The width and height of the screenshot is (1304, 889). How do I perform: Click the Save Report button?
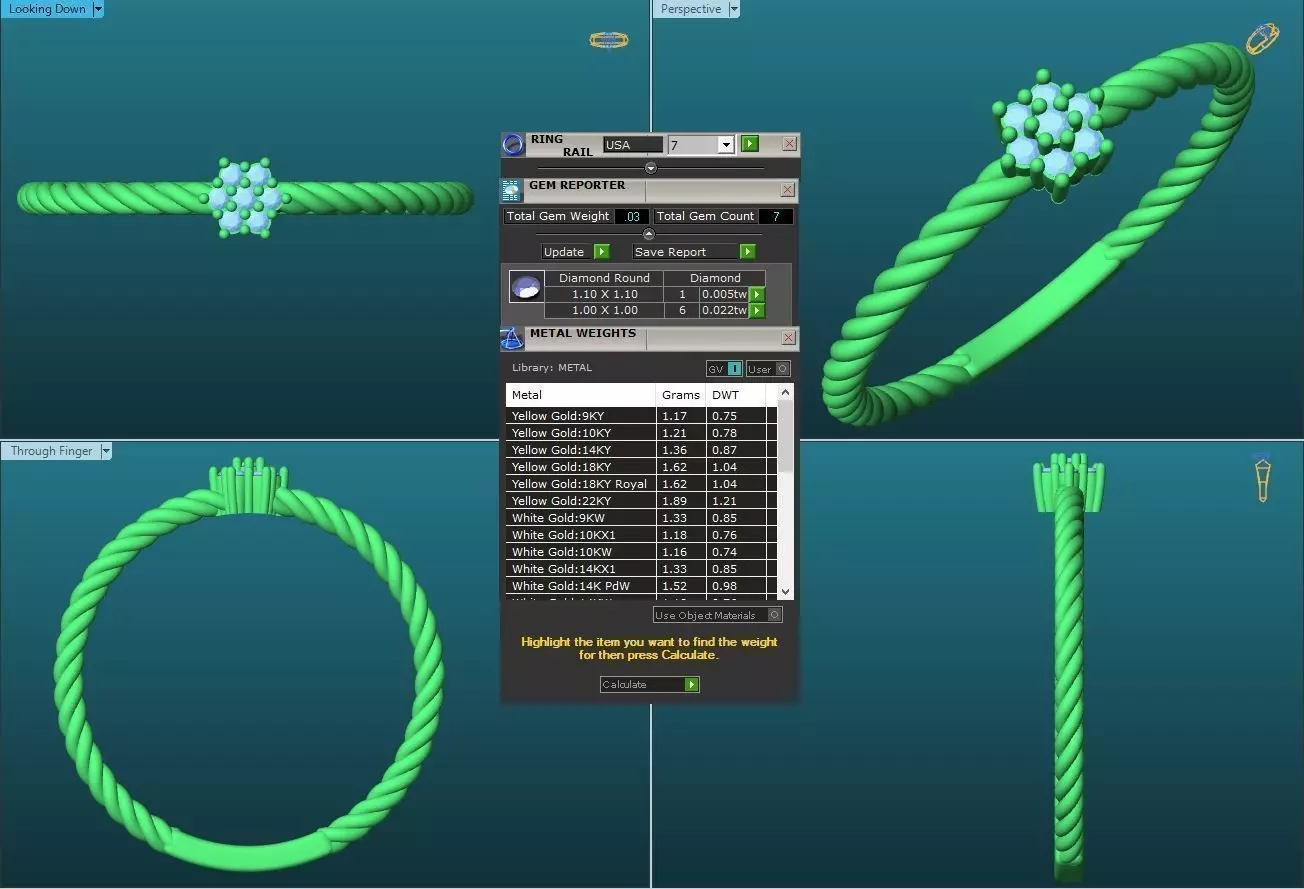[x=695, y=252]
